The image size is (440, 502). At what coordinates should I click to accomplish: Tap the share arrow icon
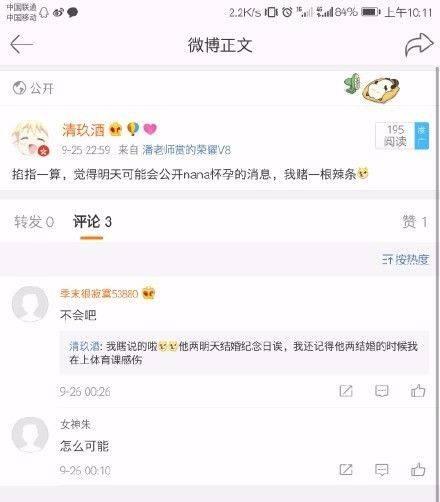pyautogui.click(x=419, y=45)
